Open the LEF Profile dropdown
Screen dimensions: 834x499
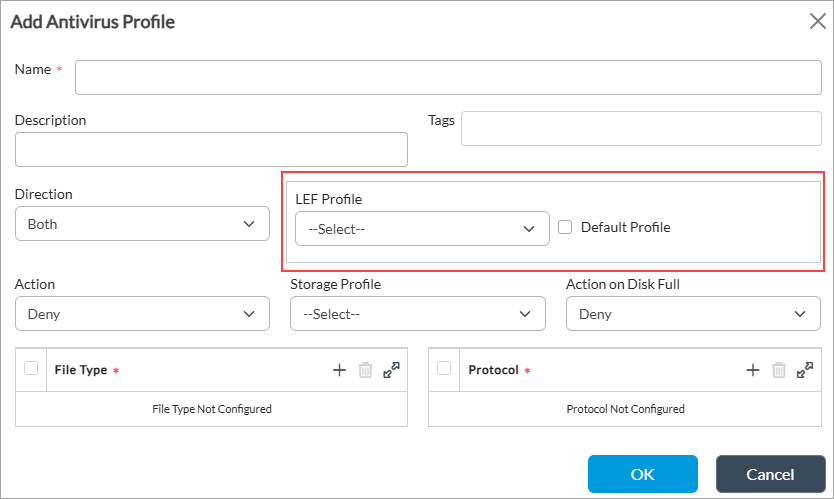(422, 229)
